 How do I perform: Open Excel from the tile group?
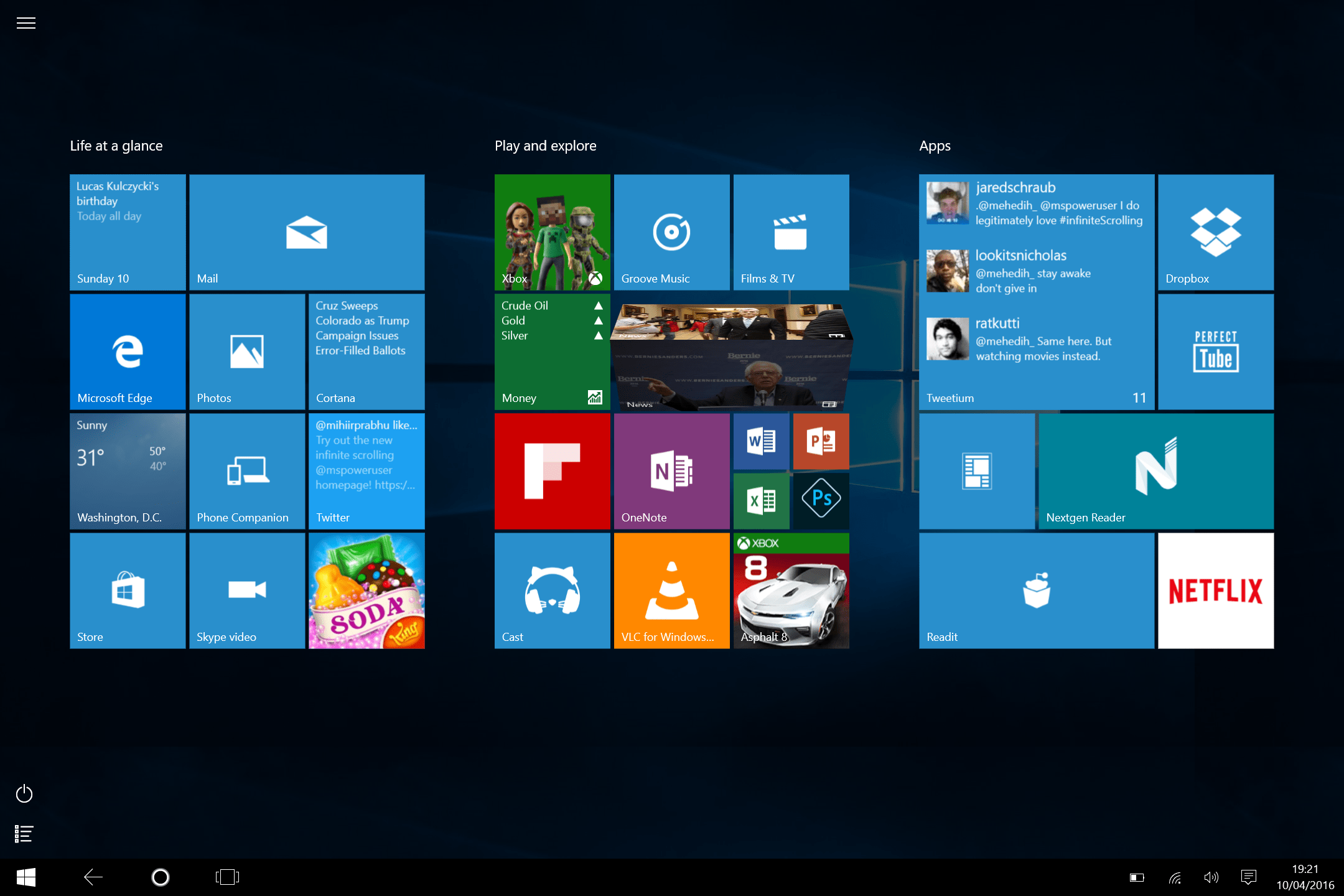pos(761,500)
